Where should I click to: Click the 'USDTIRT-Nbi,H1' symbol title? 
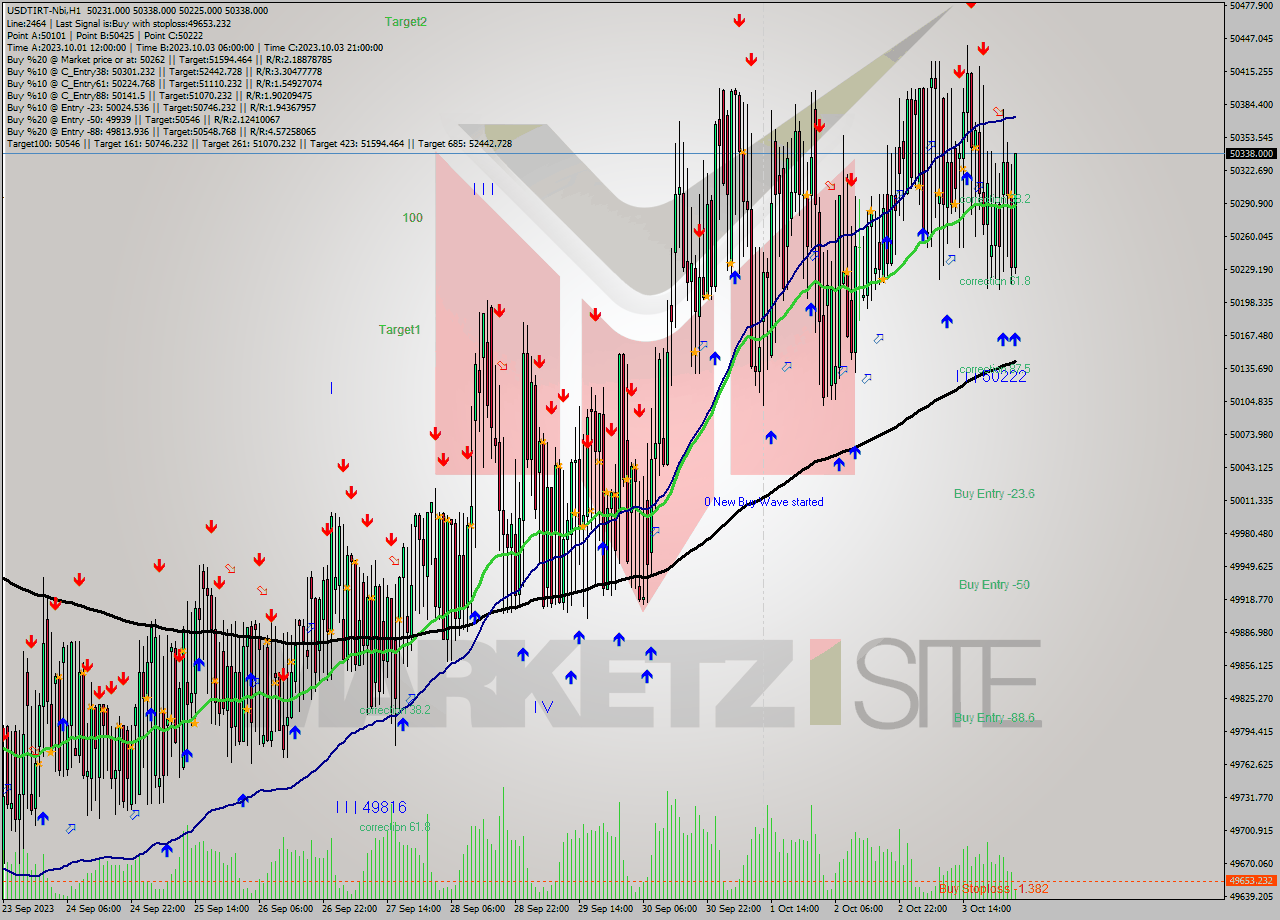point(46,9)
